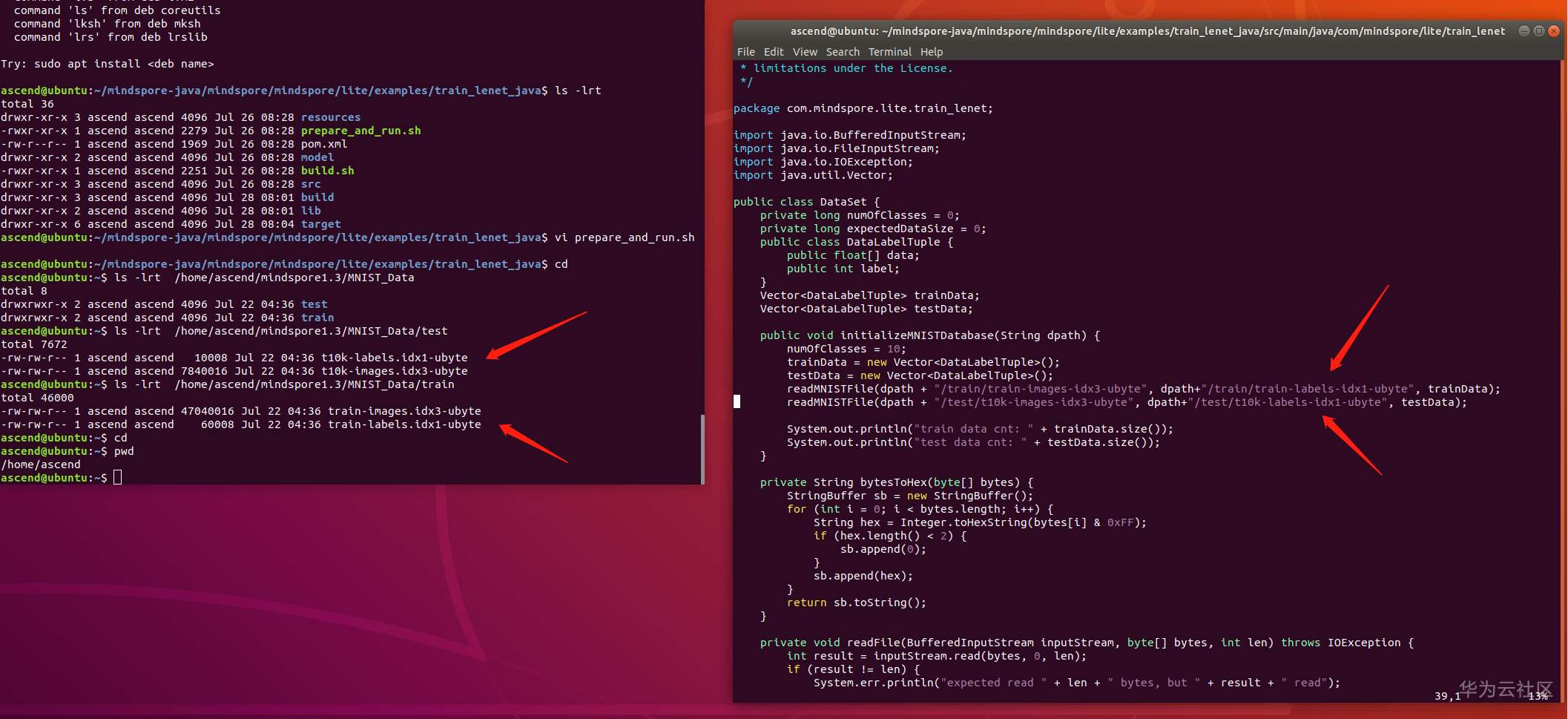Click vim status position '39,1'

1447,696
